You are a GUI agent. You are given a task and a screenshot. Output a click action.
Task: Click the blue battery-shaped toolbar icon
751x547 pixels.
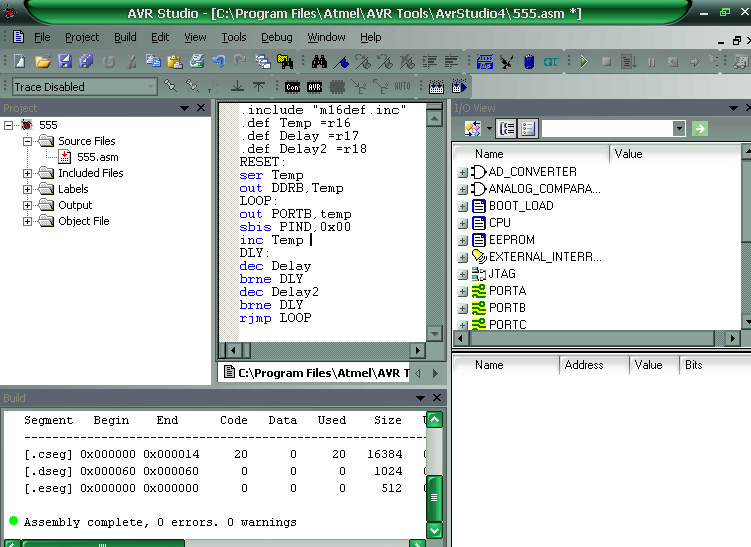pos(529,61)
